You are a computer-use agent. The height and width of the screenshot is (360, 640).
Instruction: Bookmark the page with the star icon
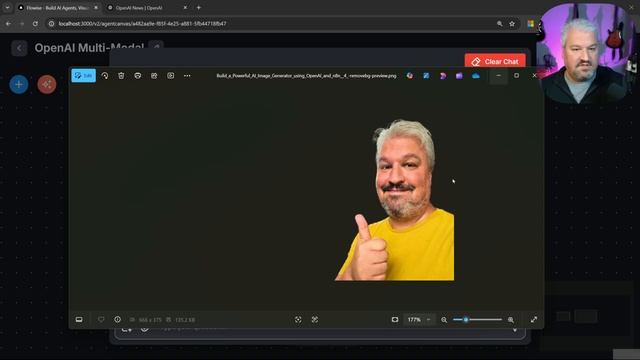pos(512,24)
